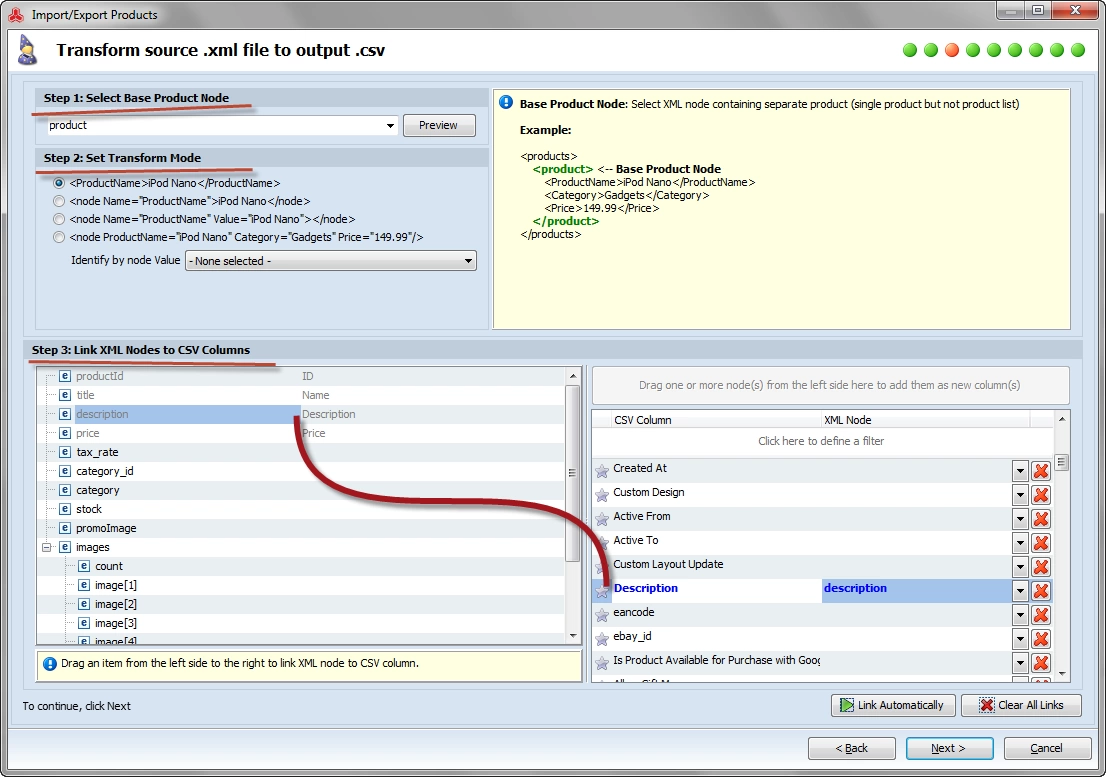
Task: Select the title node in the tree
Action: click(x=85, y=395)
